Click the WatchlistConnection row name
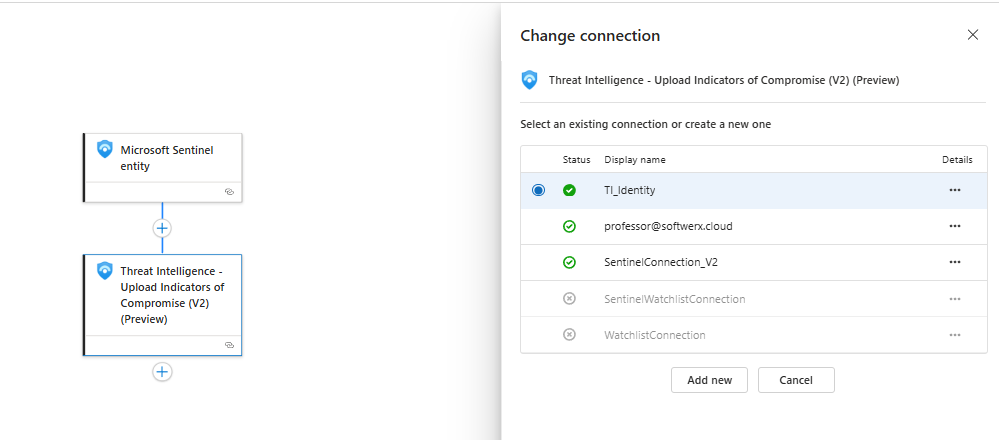999x440 pixels. coord(655,335)
